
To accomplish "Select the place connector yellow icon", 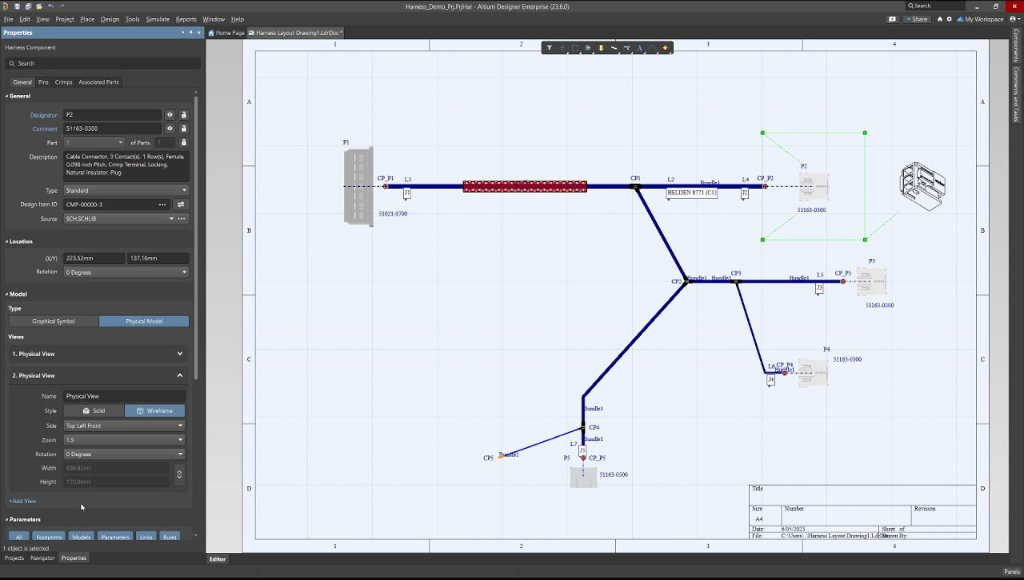I will tap(601, 48).
